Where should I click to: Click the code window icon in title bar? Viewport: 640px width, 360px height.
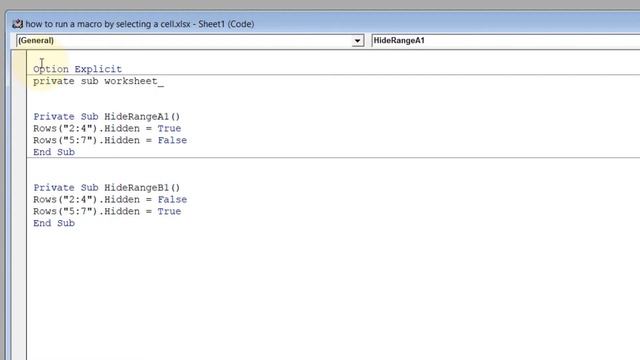coord(17,24)
